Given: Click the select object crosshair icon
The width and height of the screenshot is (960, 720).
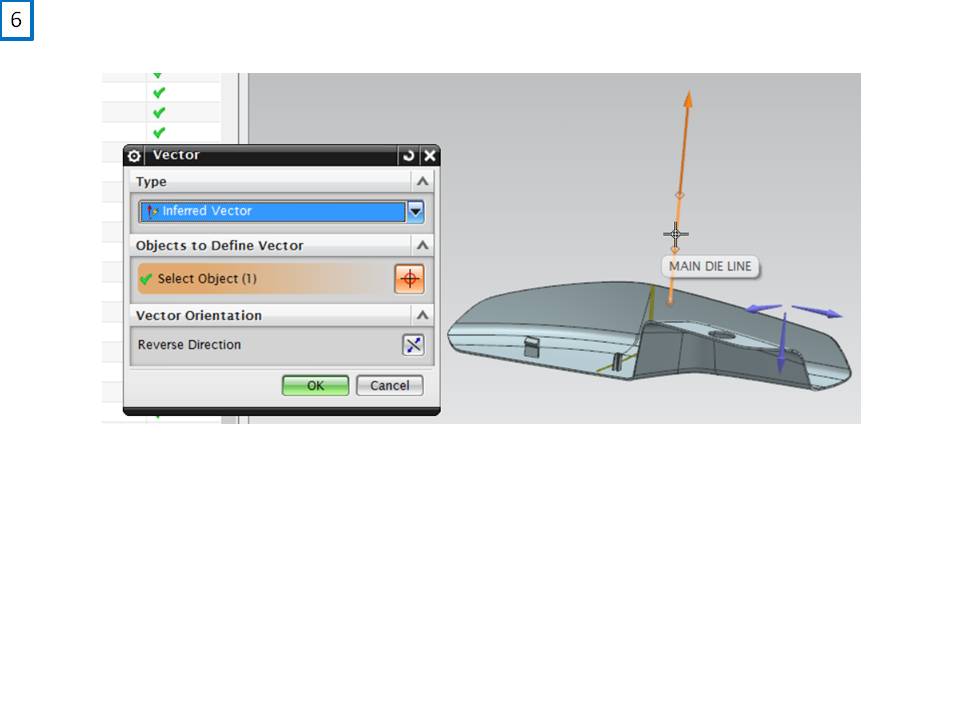Looking at the screenshot, I should pos(410,279).
